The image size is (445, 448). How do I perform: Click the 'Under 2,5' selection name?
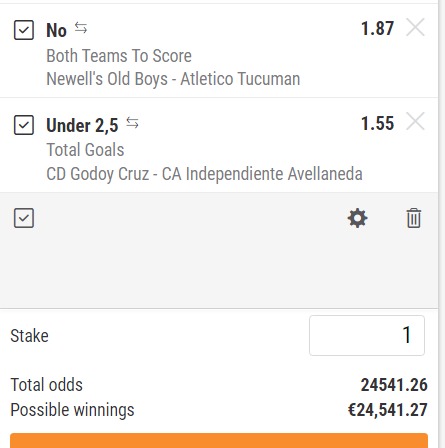(x=82, y=126)
